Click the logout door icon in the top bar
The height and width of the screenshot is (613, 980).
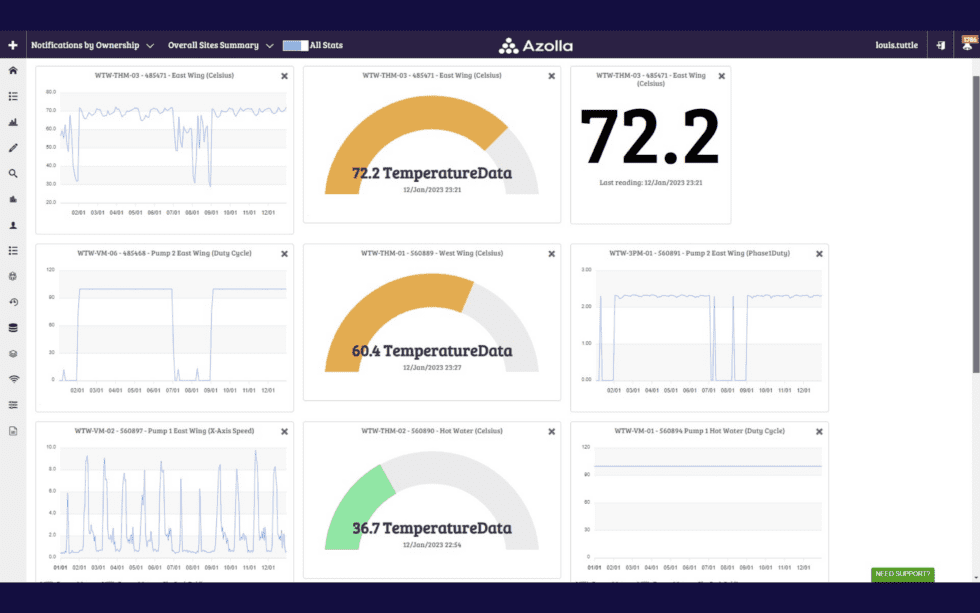(940, 45)
